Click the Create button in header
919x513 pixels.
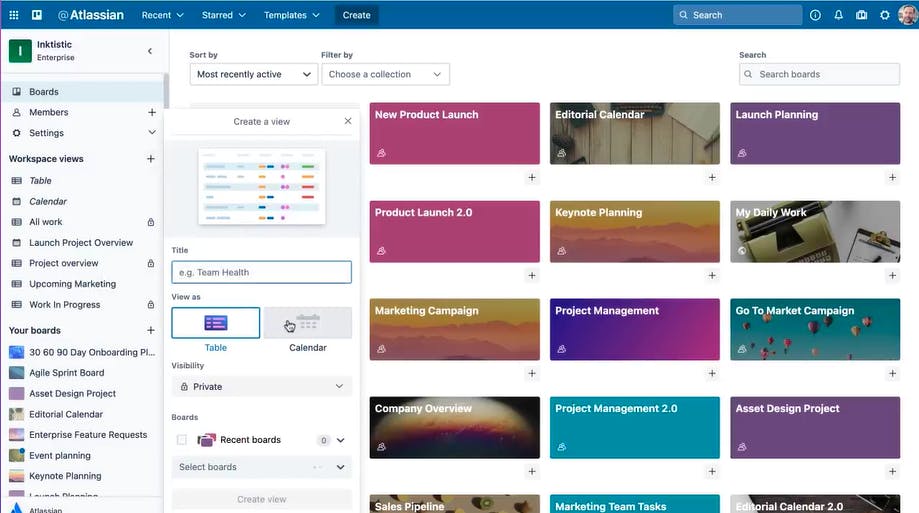pyautogui.click(x=356, y=15)
